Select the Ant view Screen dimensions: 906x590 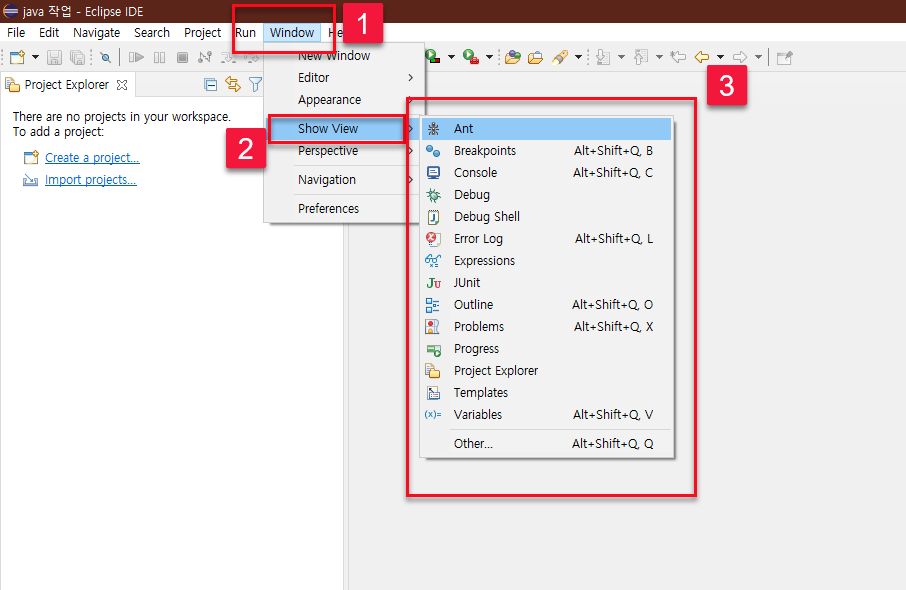[x=547, y=129]
